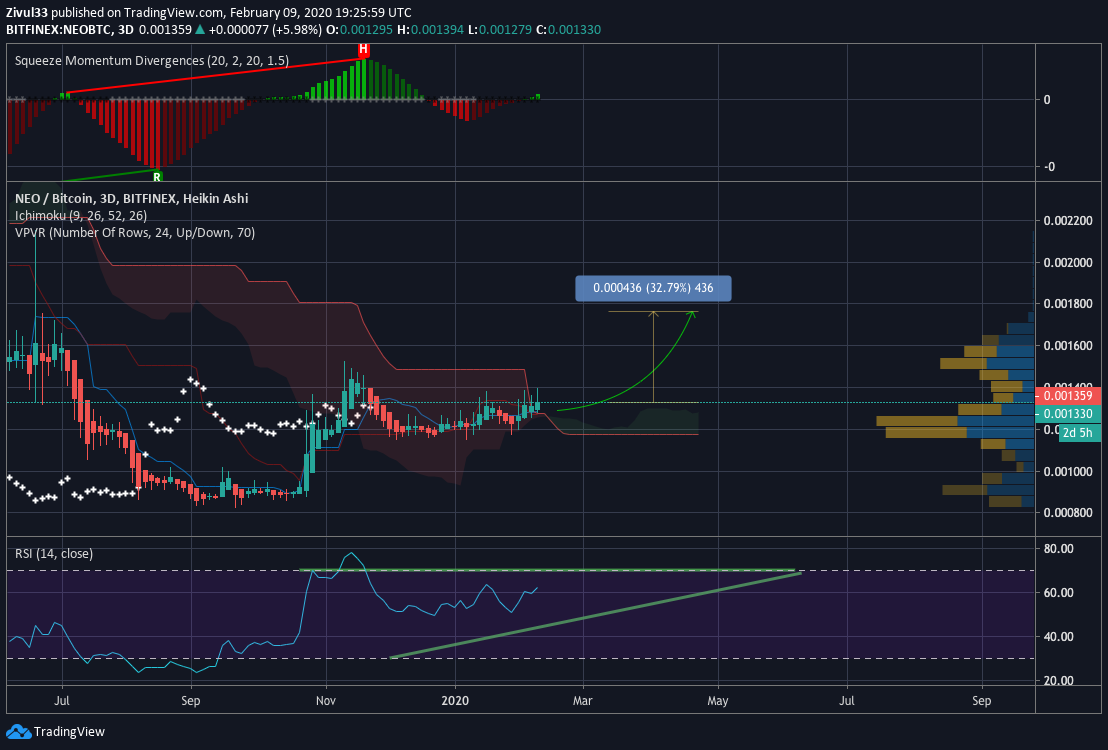Click the 0.002000 price axis value
Viewport: 1108px width, 750px height.
1068,263
